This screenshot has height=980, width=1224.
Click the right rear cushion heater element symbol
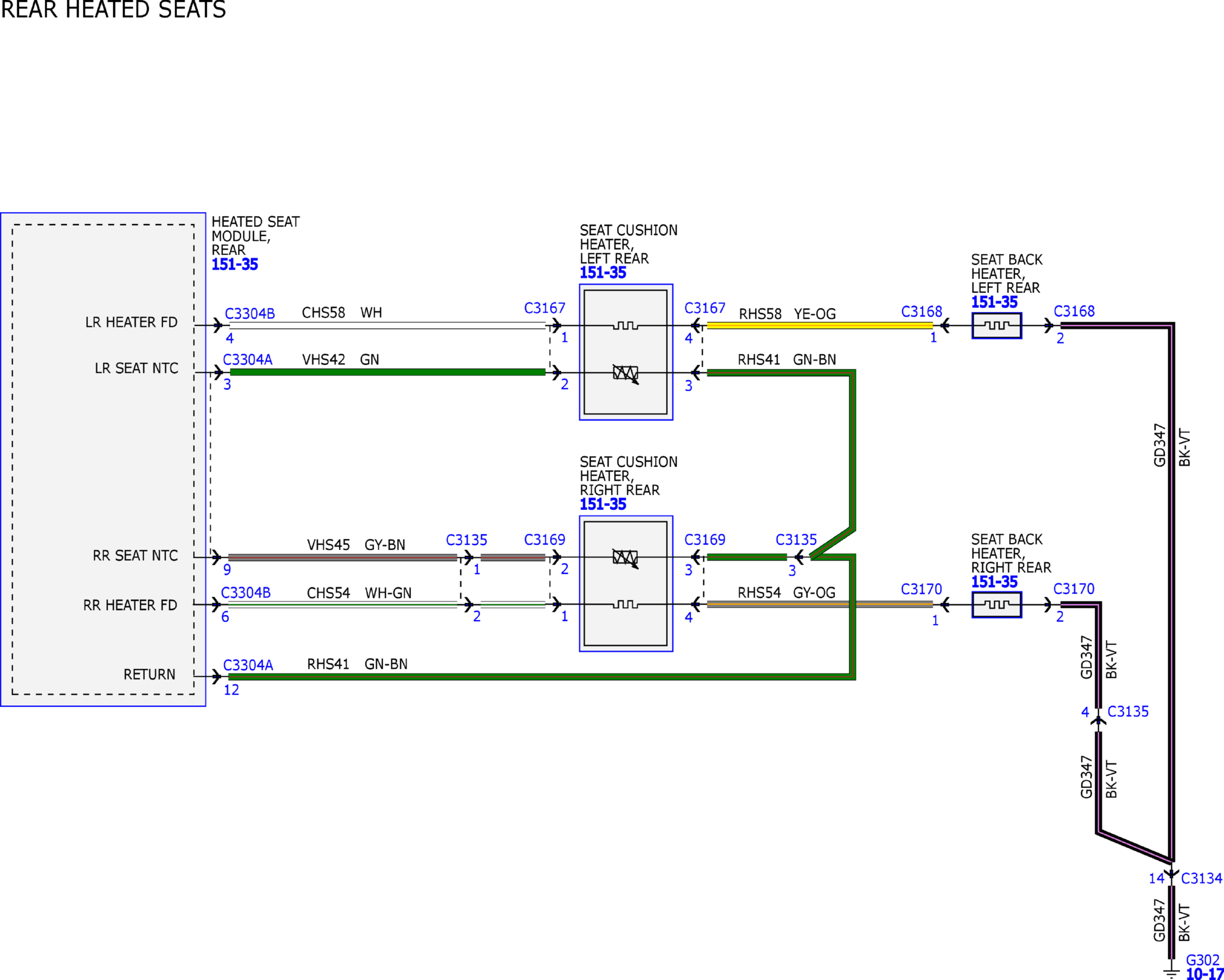click(625, 604)
